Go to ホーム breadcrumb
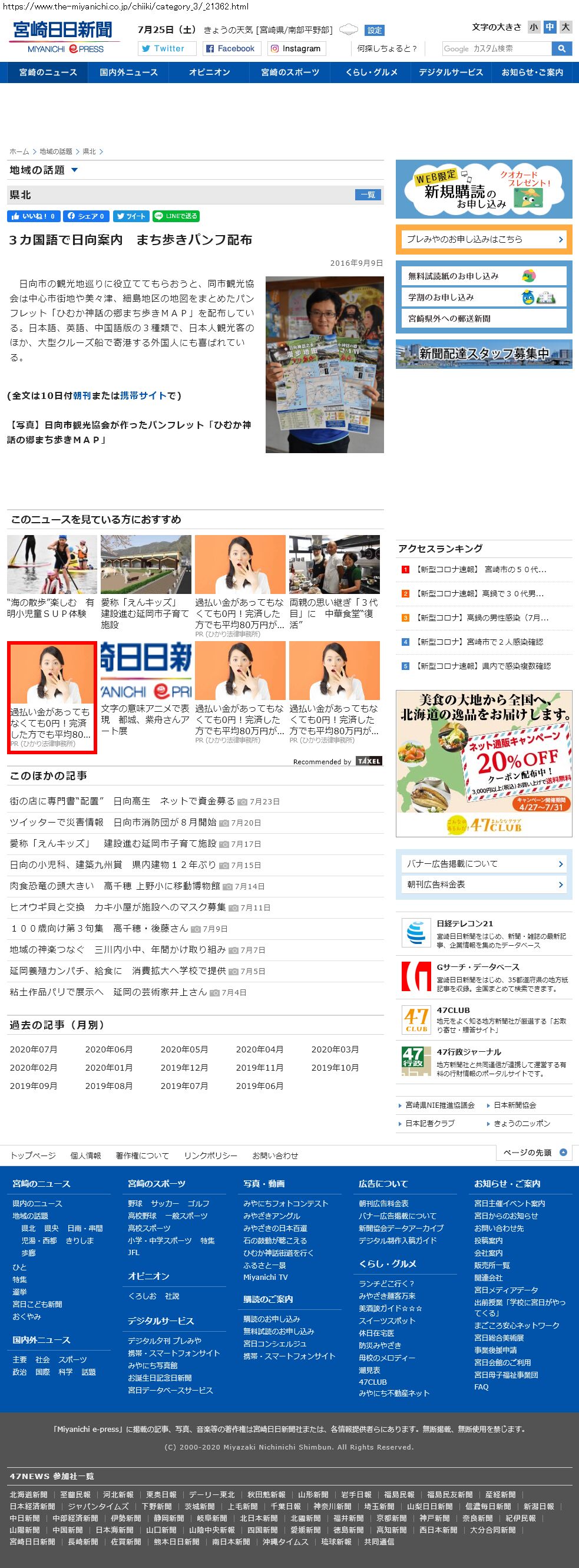 coord(19,151)
